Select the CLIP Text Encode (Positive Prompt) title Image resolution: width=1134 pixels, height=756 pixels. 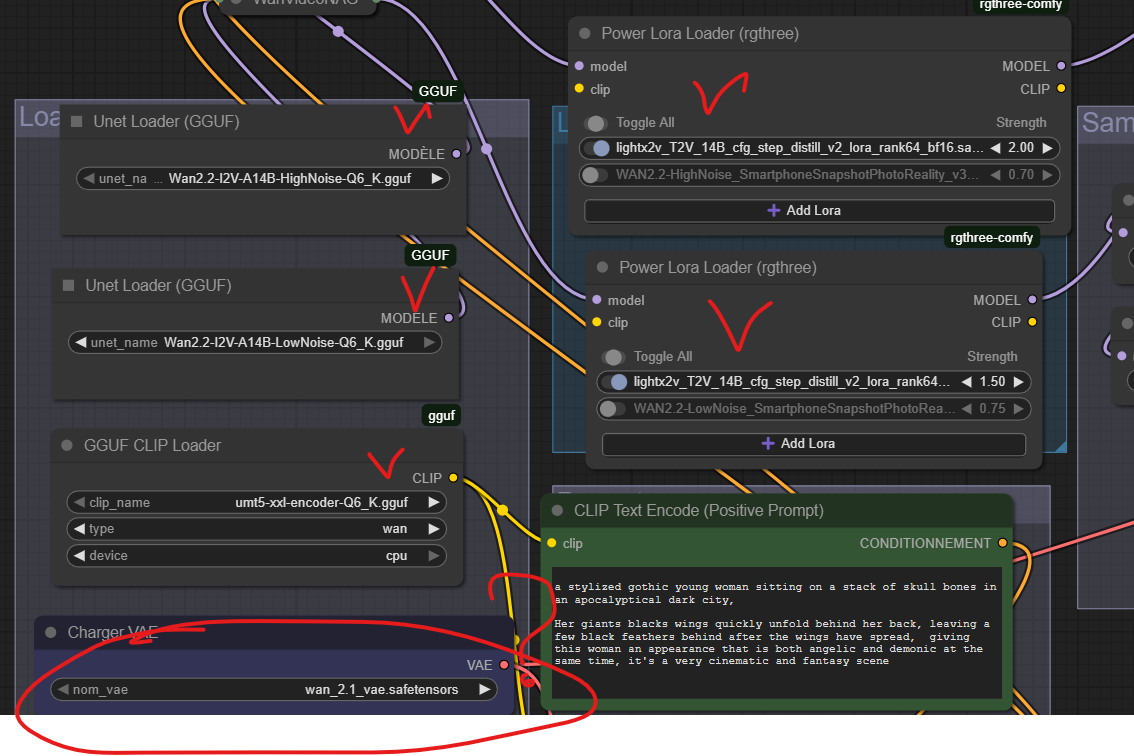point(699,511)
